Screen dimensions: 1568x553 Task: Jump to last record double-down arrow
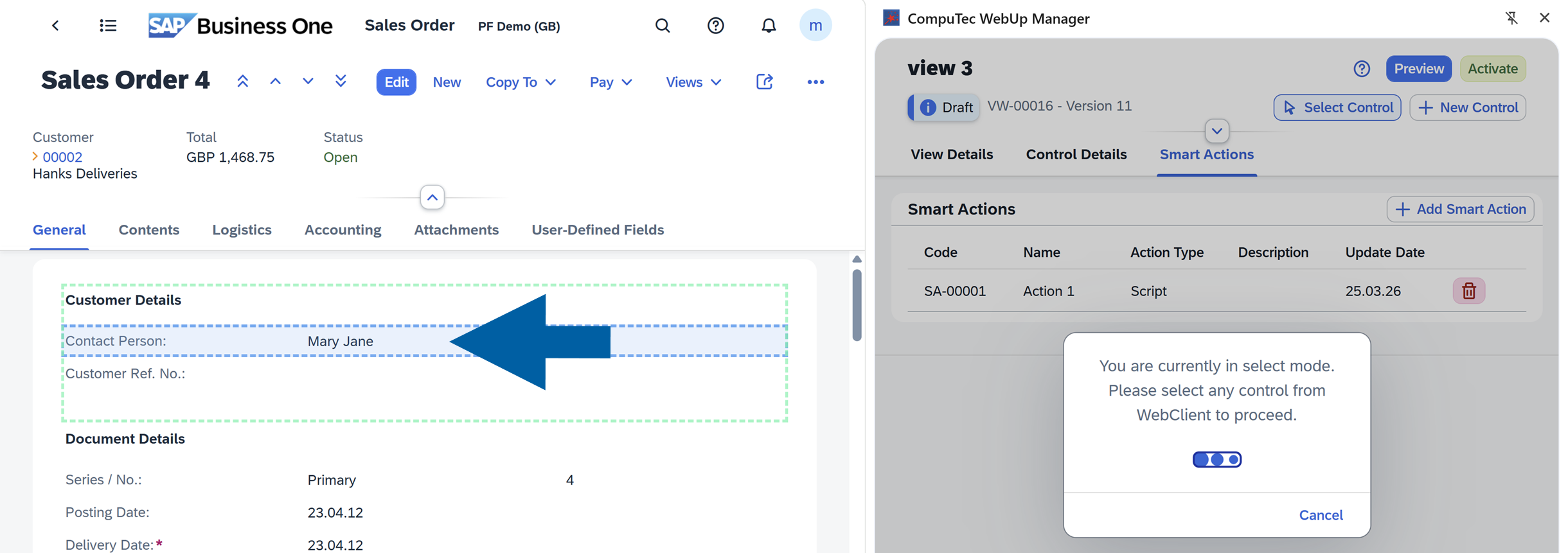tap(341, 82)
